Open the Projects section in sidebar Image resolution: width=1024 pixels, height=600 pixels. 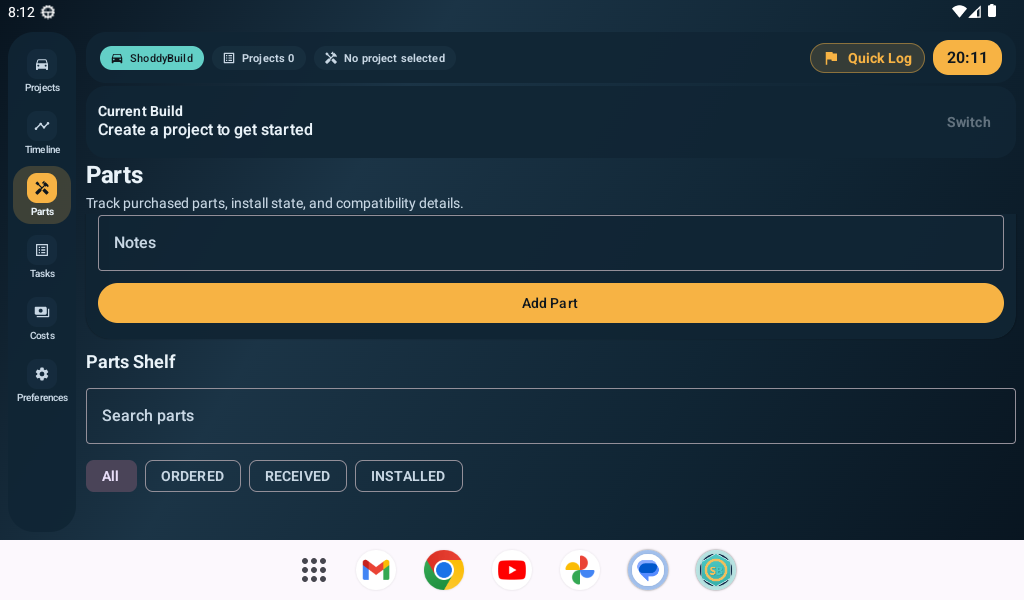pos(42,72)
